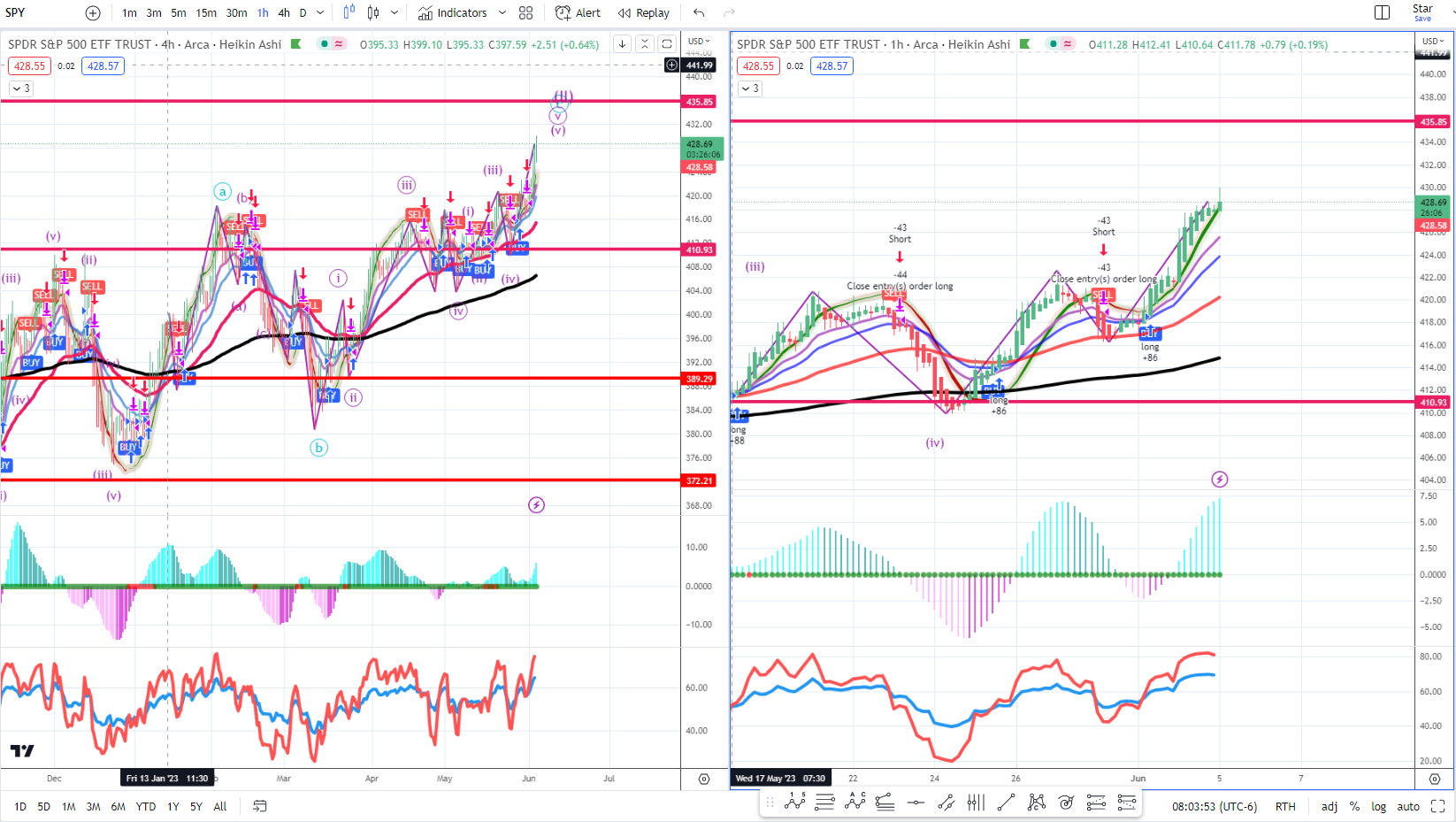Select the Candles chart style icon
The height and width of the screenshot is (822, 1456).
point(373,12)
